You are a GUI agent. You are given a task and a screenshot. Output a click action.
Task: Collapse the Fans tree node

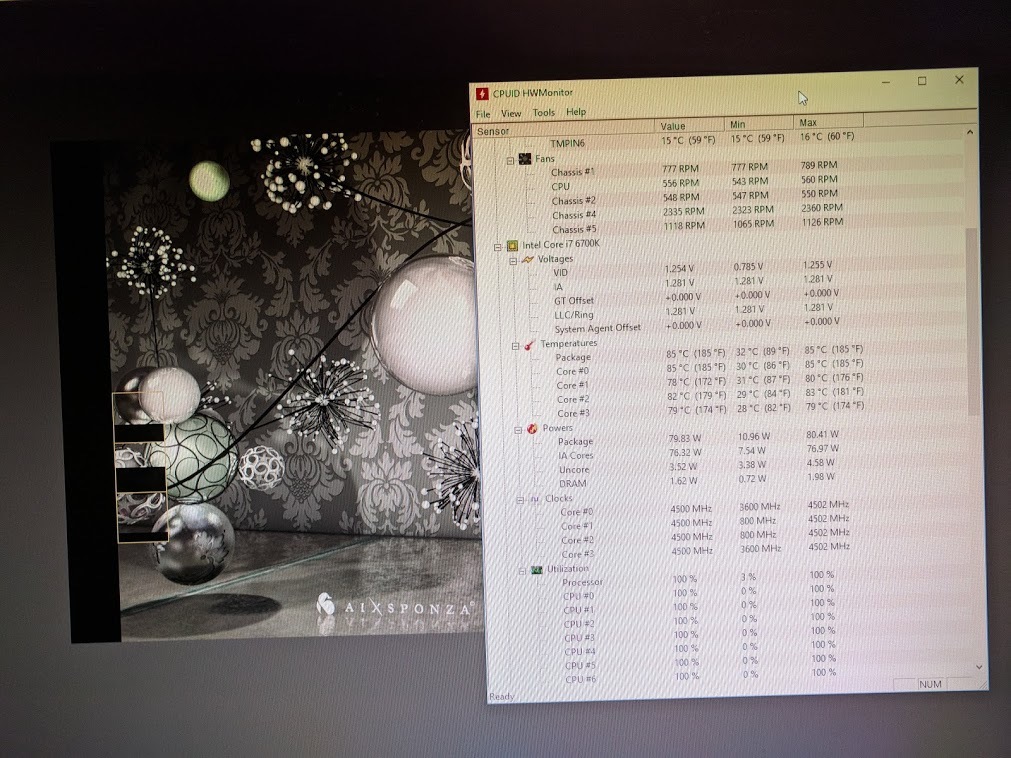[510, 160]
